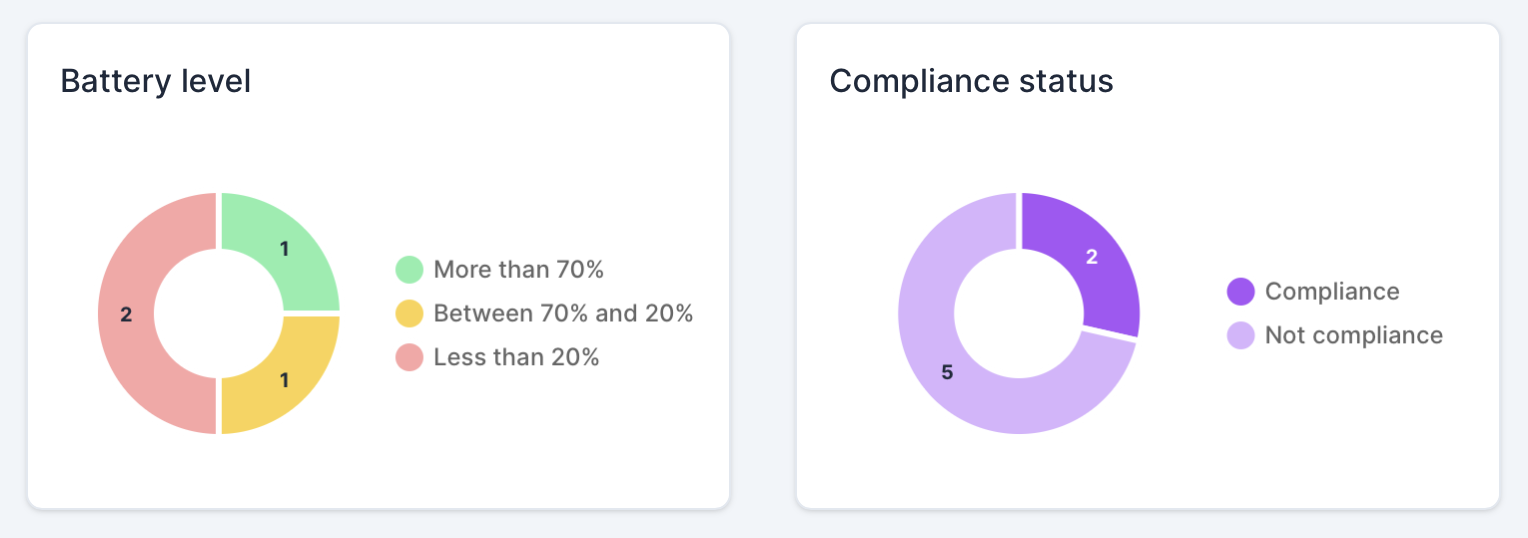Toggle the "Less than 20%" legend label

[x=516, y=358]
